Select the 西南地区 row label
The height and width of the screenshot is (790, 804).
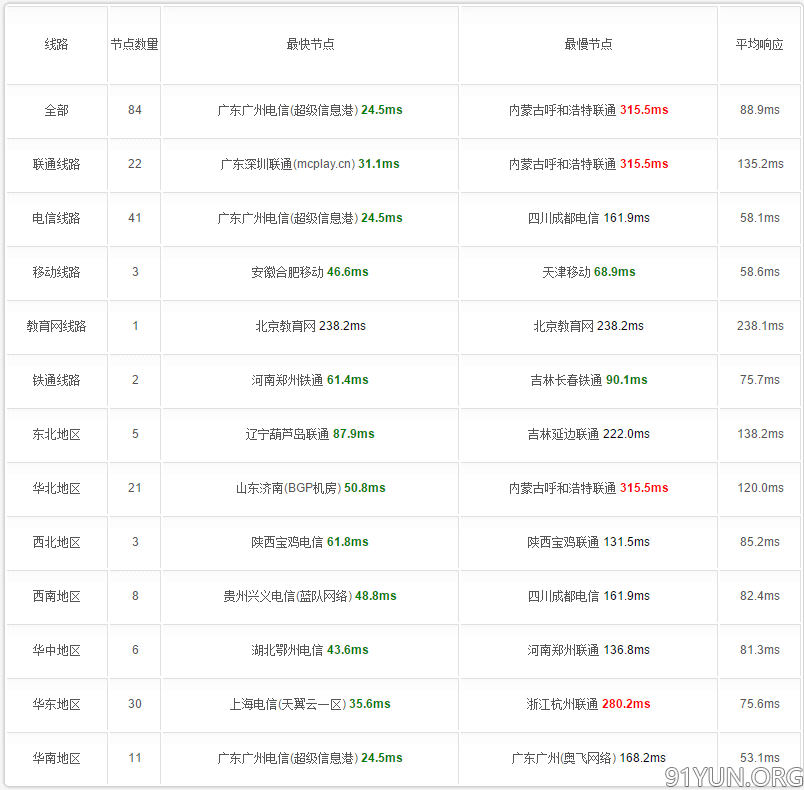pos(56,596)
